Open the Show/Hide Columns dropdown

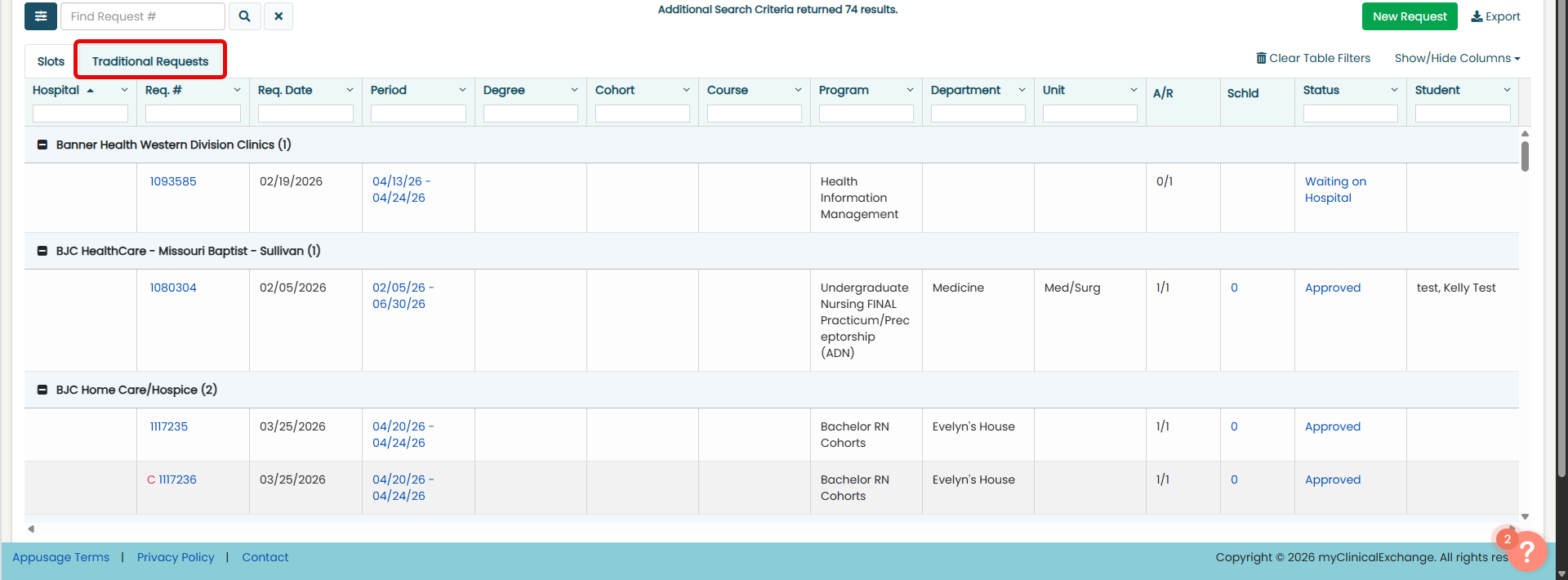pos(1457,58)
